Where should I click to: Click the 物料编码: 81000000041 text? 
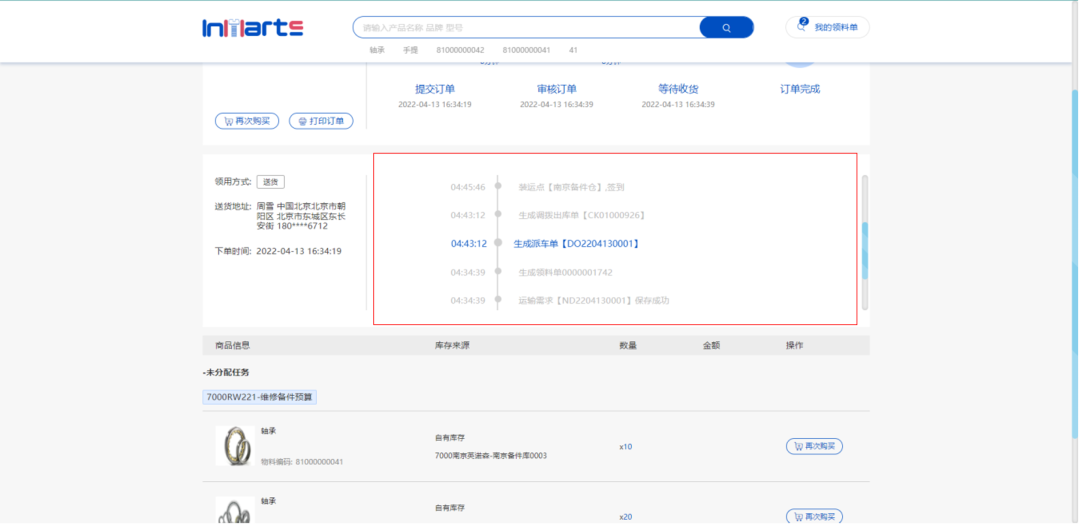(x=302, y=461)
